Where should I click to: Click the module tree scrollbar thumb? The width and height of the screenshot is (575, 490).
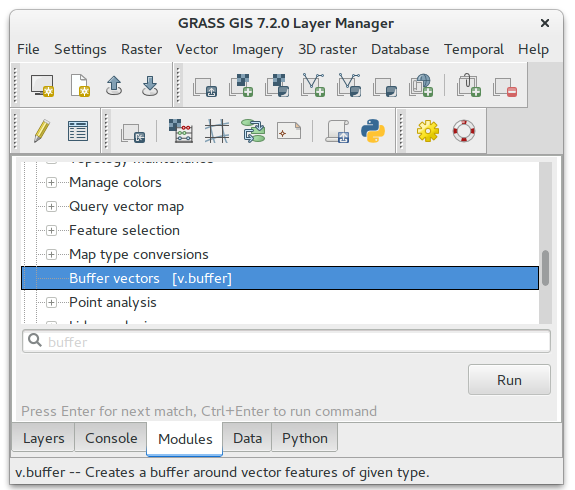545,268
